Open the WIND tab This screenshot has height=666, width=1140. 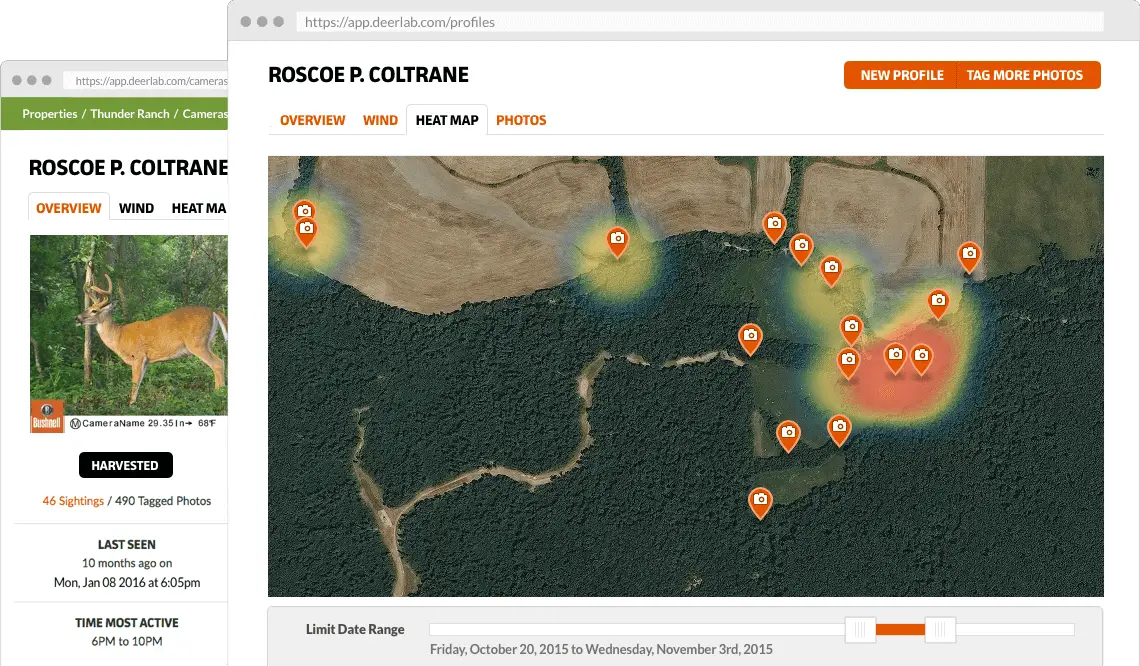coord(380,120)
